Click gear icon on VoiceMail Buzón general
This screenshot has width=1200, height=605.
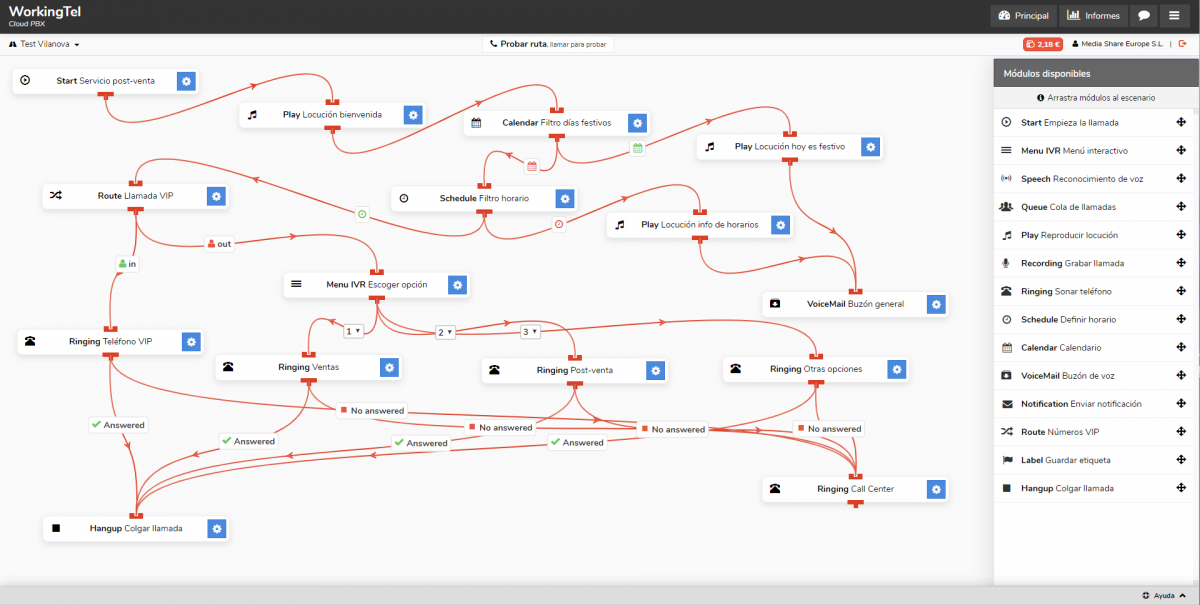(x=935, y=304)
